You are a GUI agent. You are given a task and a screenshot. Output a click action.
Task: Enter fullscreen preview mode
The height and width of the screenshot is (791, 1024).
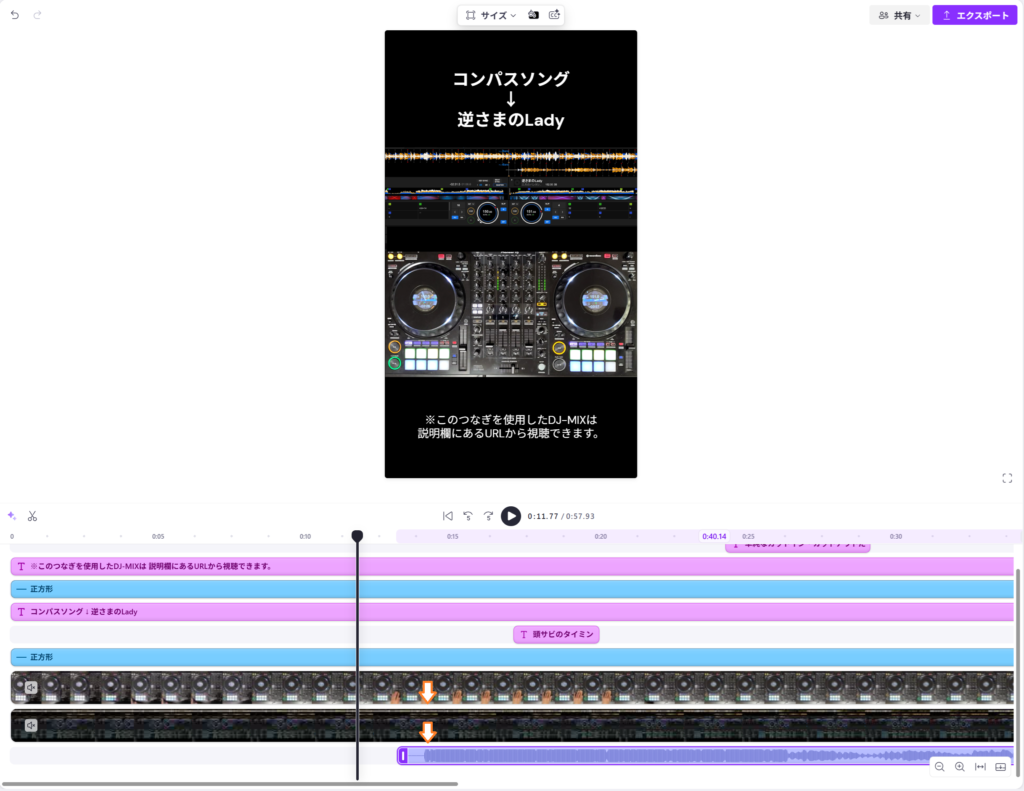click(x=1007, y=478)
